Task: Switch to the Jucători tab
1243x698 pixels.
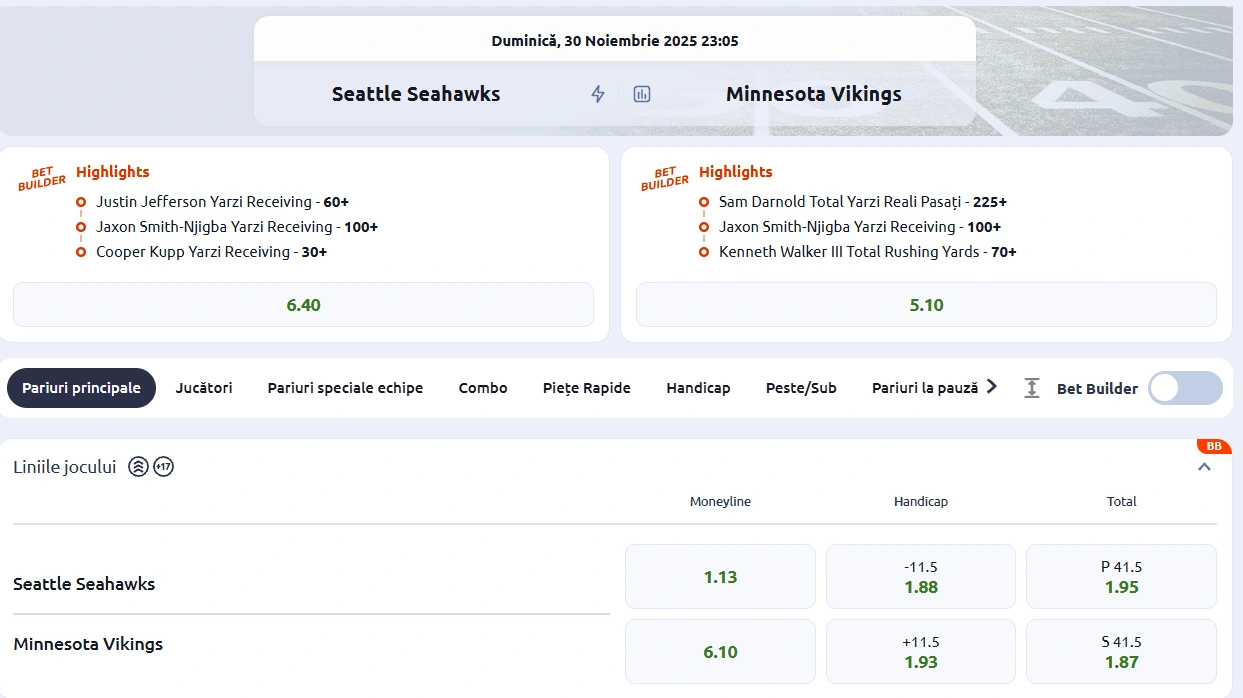Action: 203,387
